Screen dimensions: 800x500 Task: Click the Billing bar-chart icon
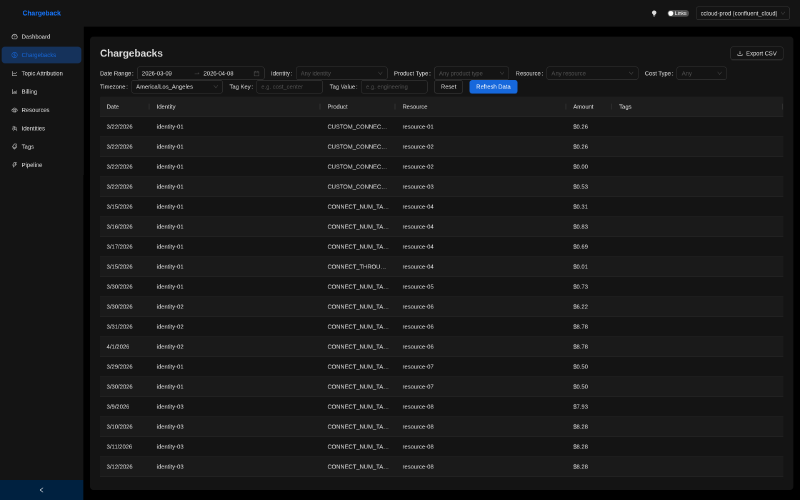click(14, 92)
